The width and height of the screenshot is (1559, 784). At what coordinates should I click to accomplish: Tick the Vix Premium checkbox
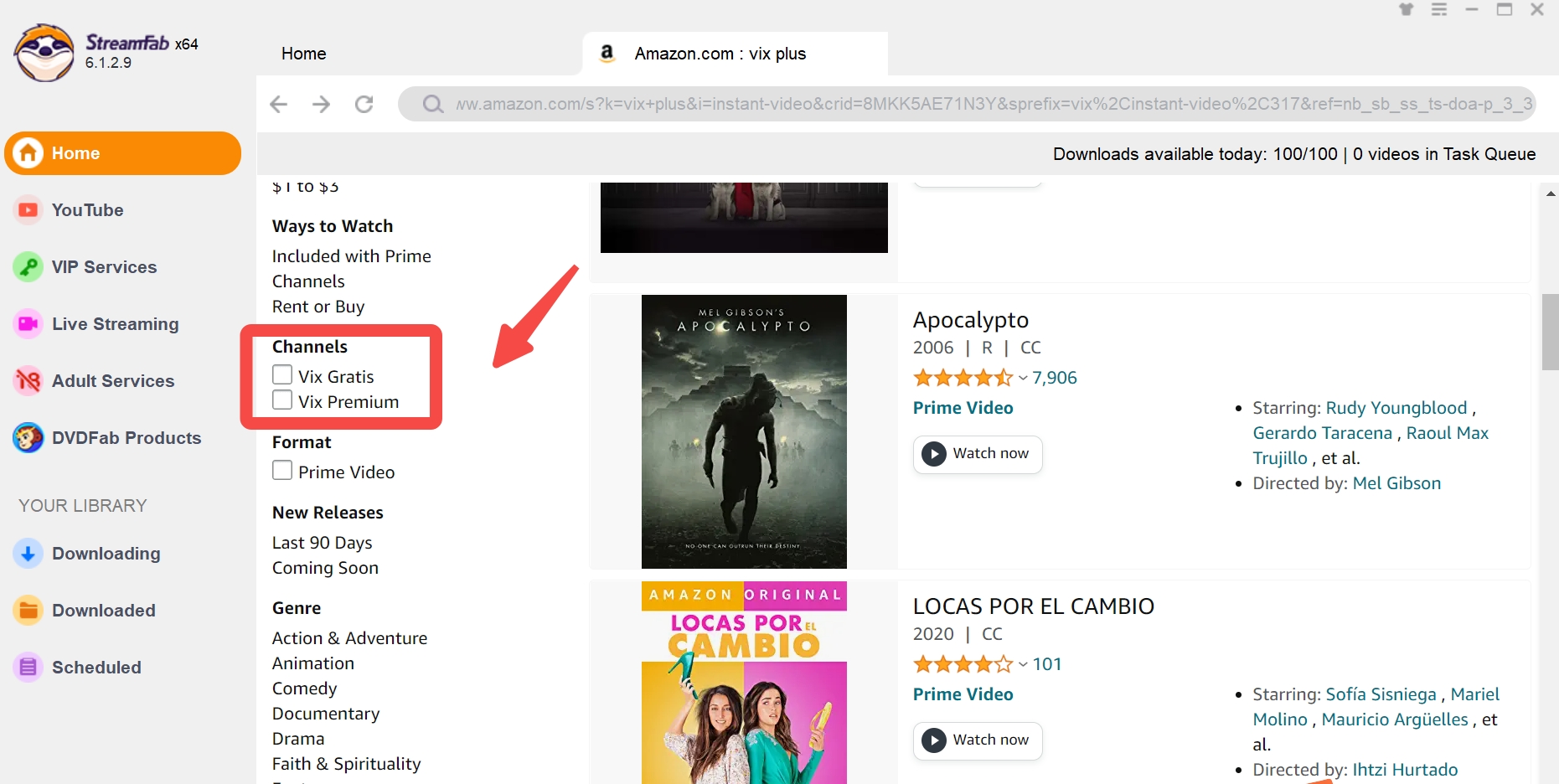pyautogui.click(x=282, y=400)
